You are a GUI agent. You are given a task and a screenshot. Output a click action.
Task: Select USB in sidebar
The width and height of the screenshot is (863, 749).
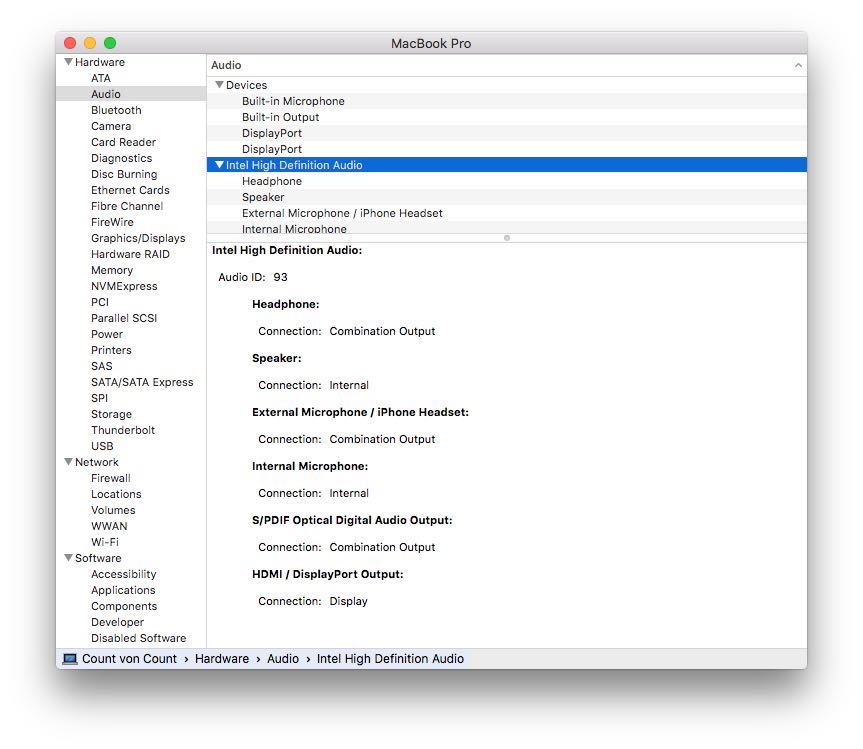click(x=102, y=446)
